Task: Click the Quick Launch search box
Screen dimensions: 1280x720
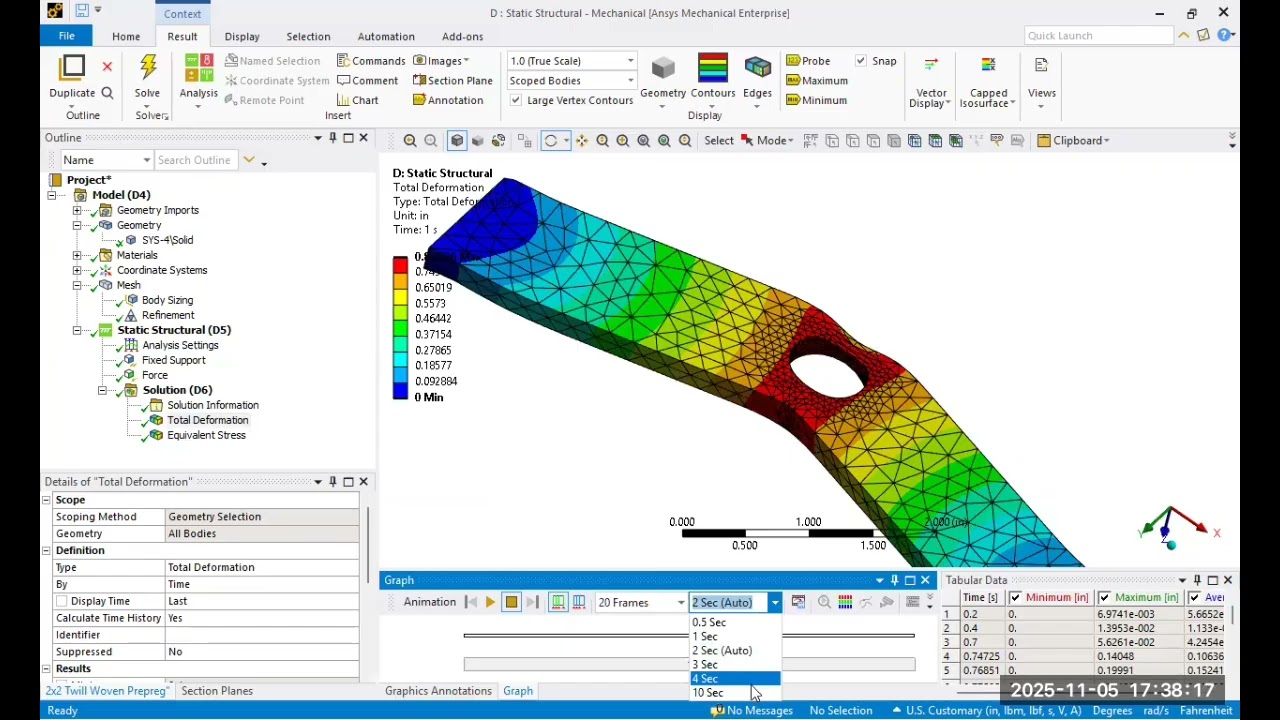Action: coord(1098,36)
